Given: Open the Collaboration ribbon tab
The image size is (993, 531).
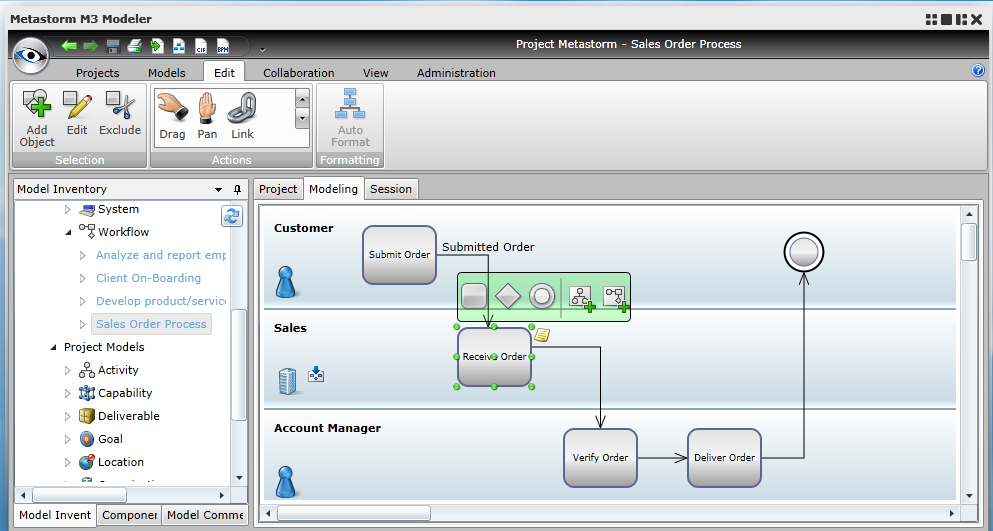Looking at the screenshot, I should (x=299, y=73).
